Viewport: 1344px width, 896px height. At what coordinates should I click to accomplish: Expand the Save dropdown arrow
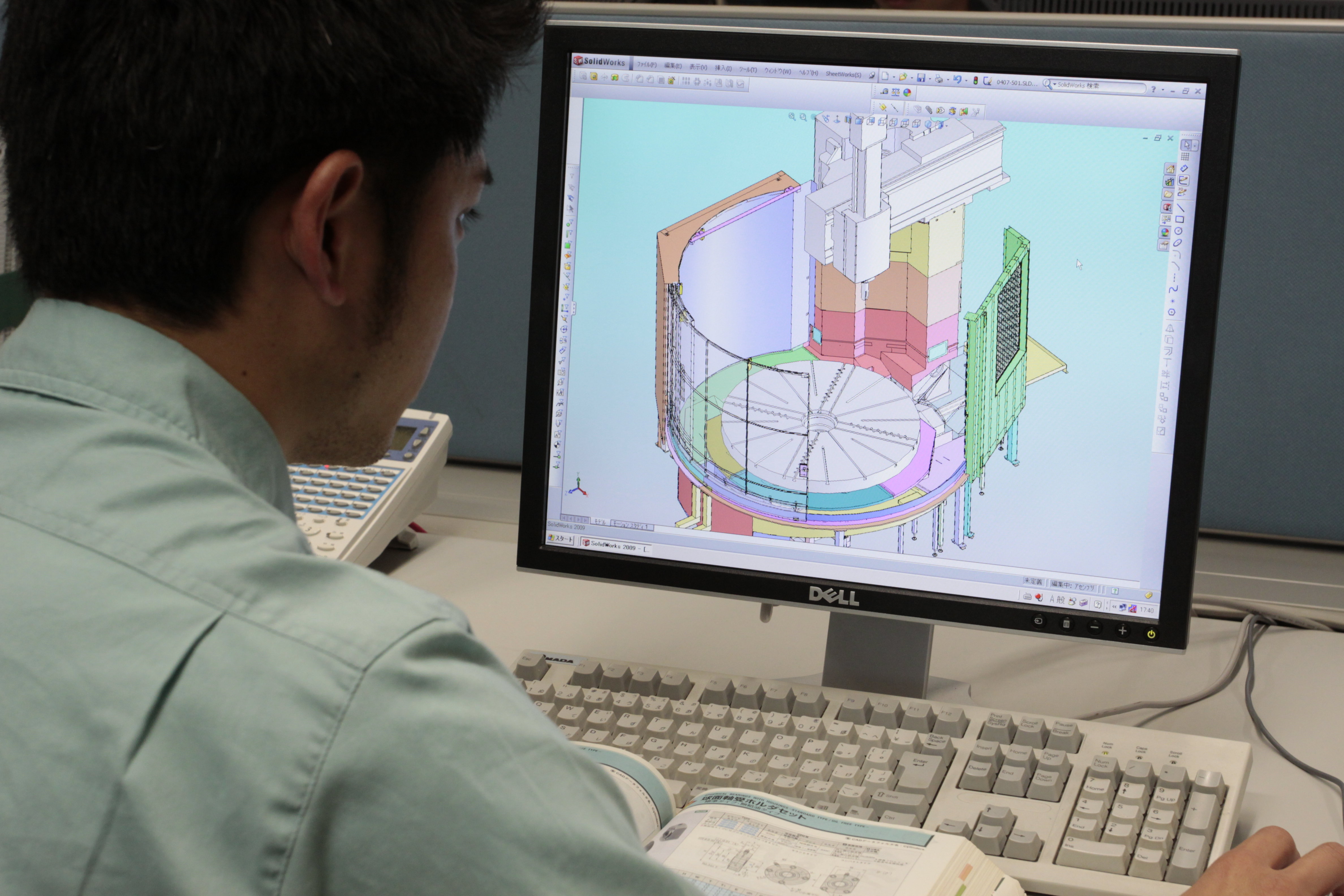point(930,79)
